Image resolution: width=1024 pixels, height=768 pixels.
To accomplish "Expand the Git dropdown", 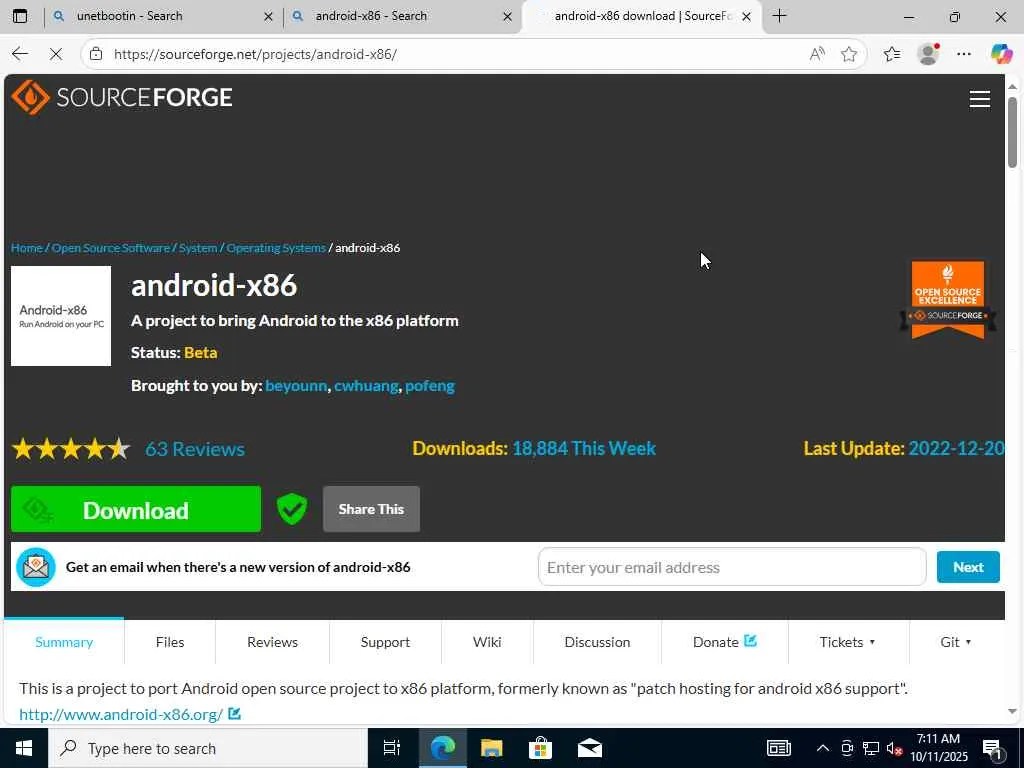I will coord(955,642).
